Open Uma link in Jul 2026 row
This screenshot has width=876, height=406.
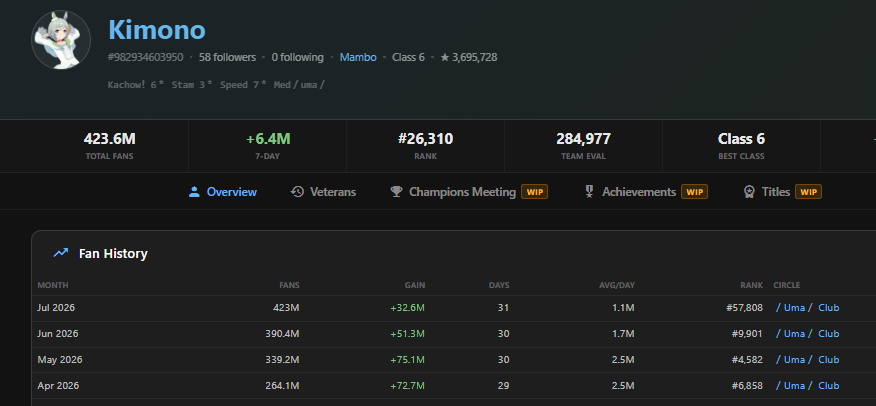point(793,308)
